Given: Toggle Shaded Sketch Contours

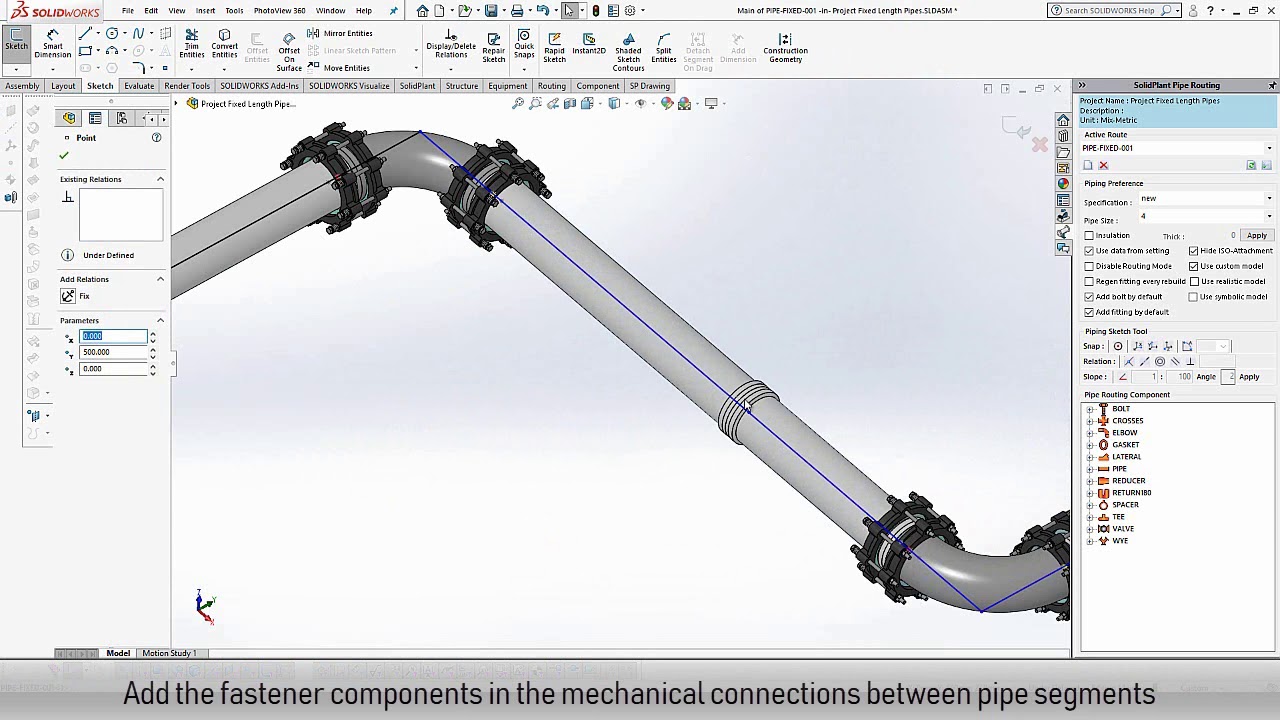Looking at the screenshot, I should click(x=628, y=51).
